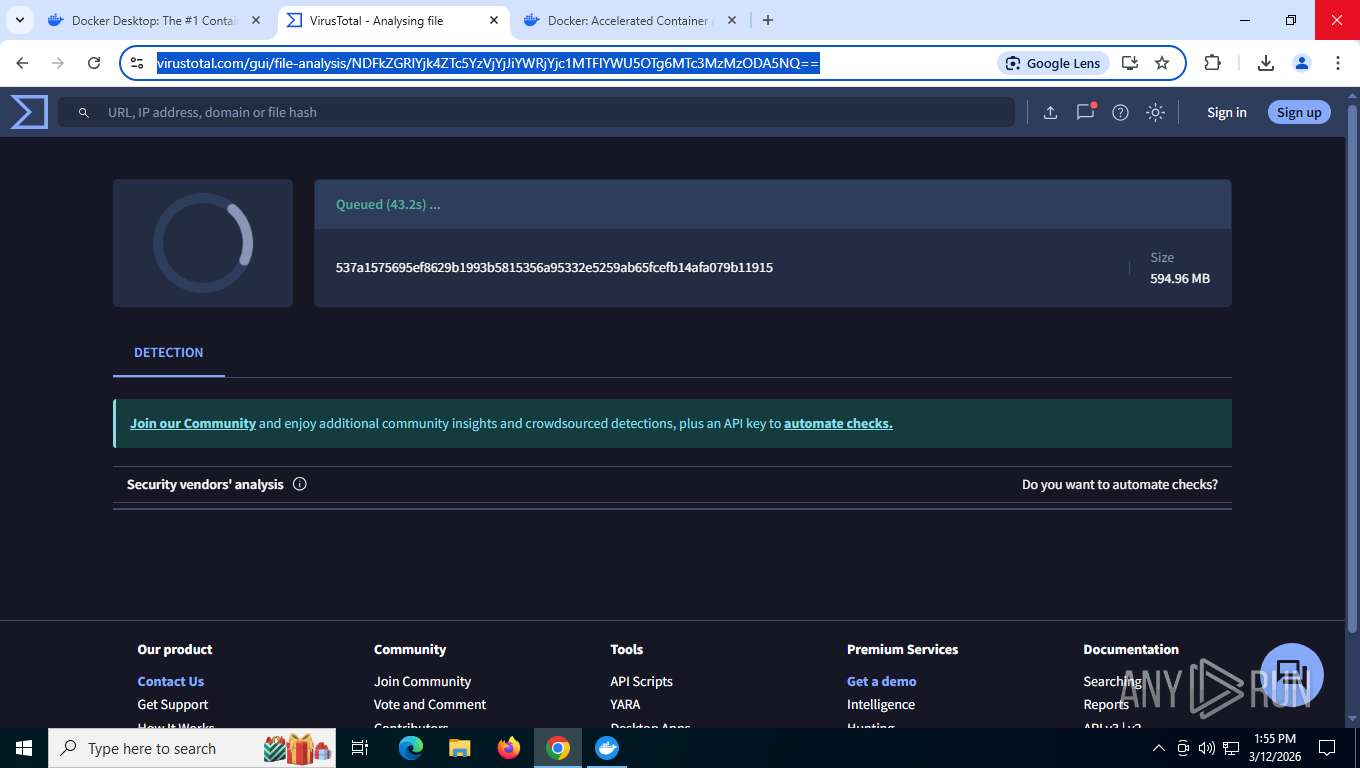Viewport: 1360px width, 768px height.
Task: Select the VirusTotal - Analysing file tab
Action: coord(392,20)
